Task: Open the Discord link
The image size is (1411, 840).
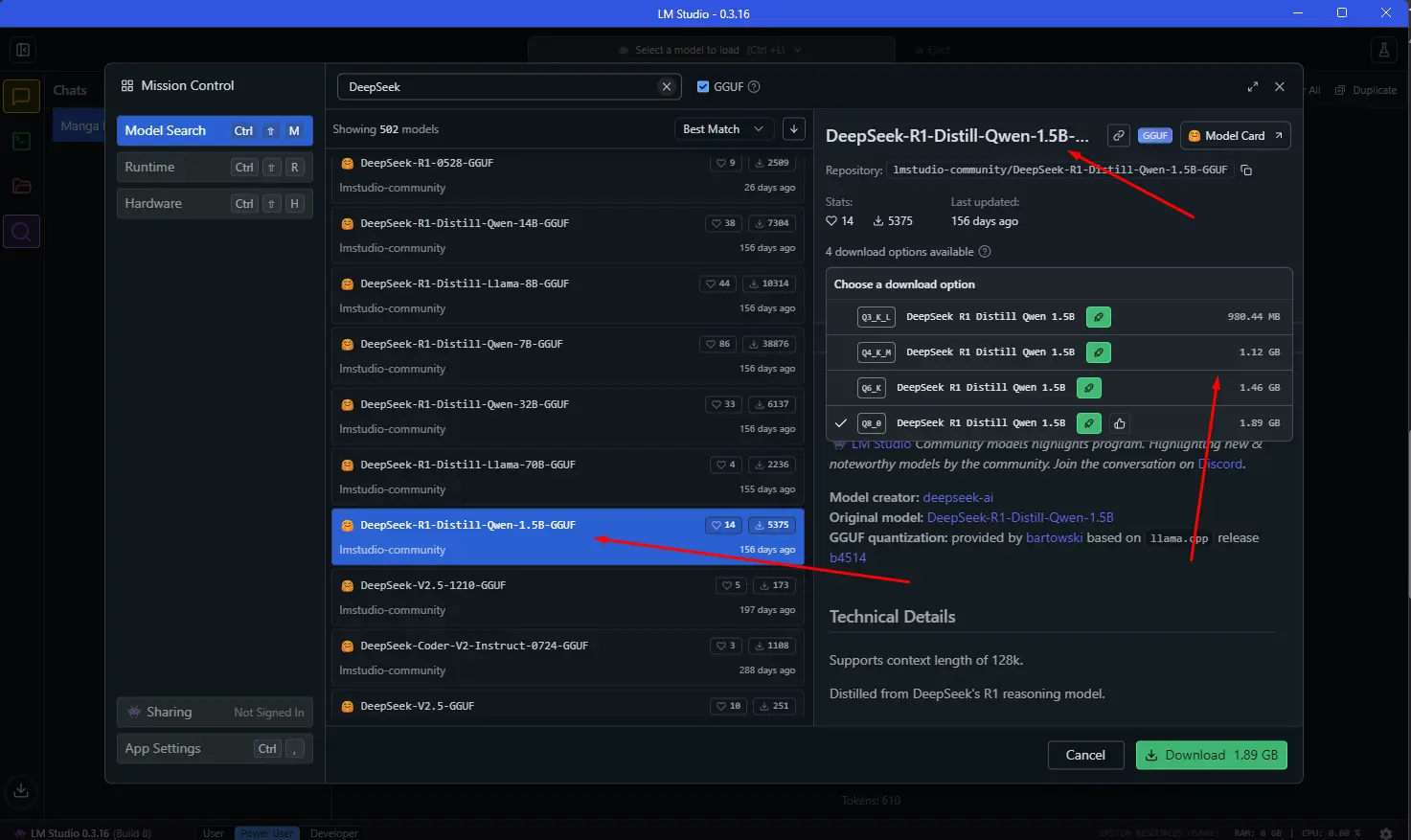Action: 1220,465
